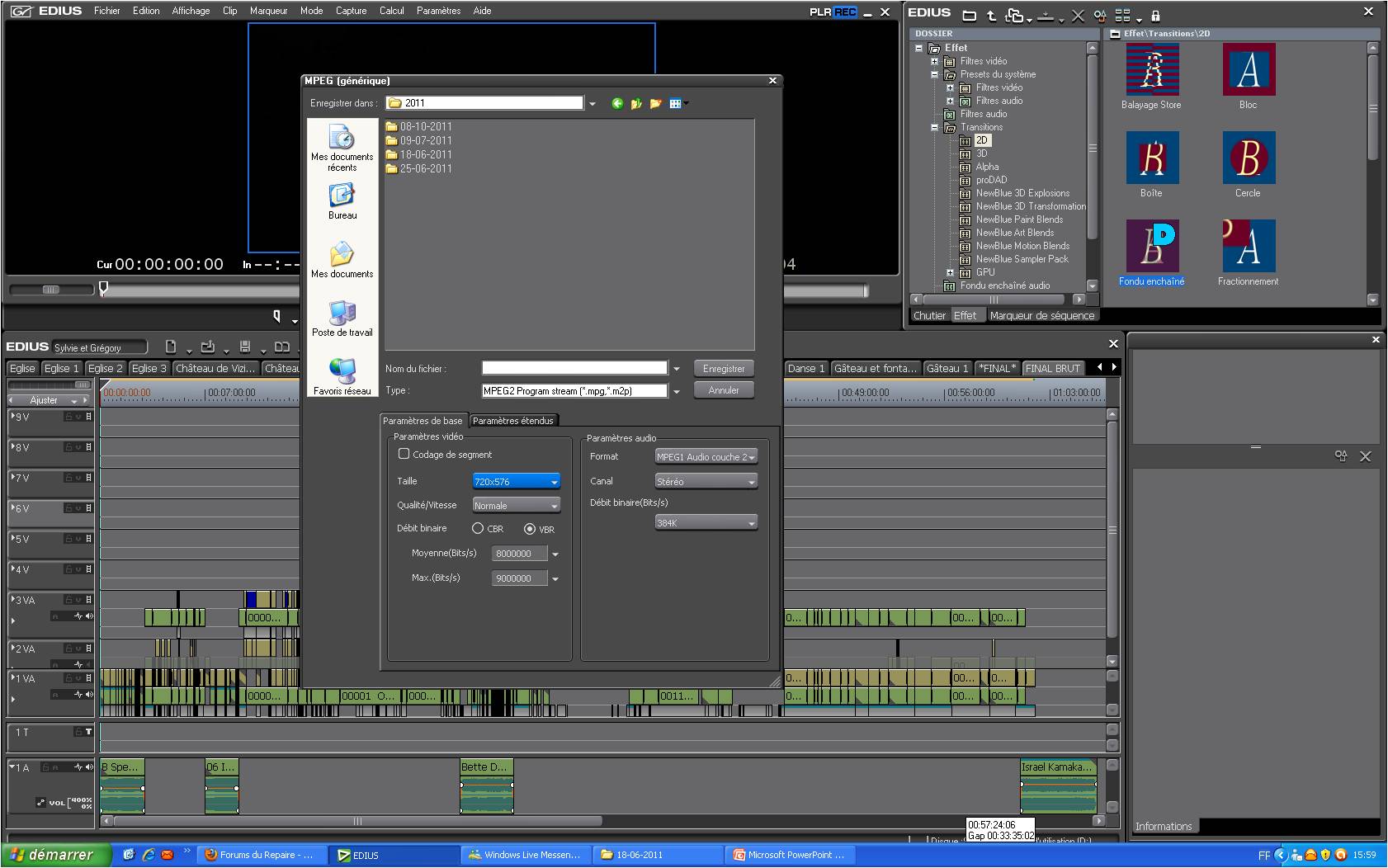Open the 18-06-2011 folder in file list
Viewport: 1388px width, 868px height.
(x=419, y=154)
